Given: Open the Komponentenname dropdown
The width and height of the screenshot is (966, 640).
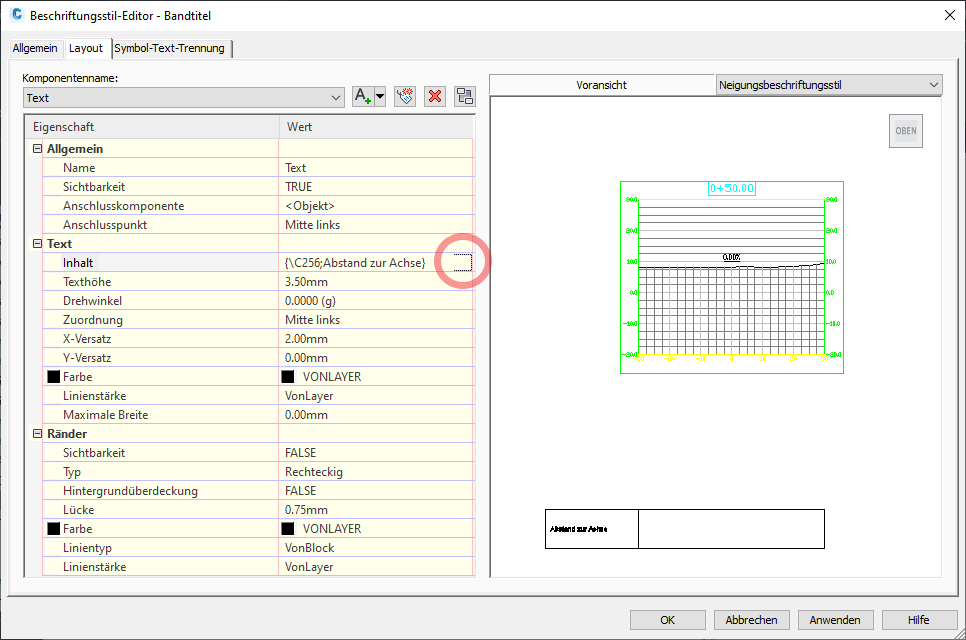Looking at the screenshot, I should coord(336,98).
